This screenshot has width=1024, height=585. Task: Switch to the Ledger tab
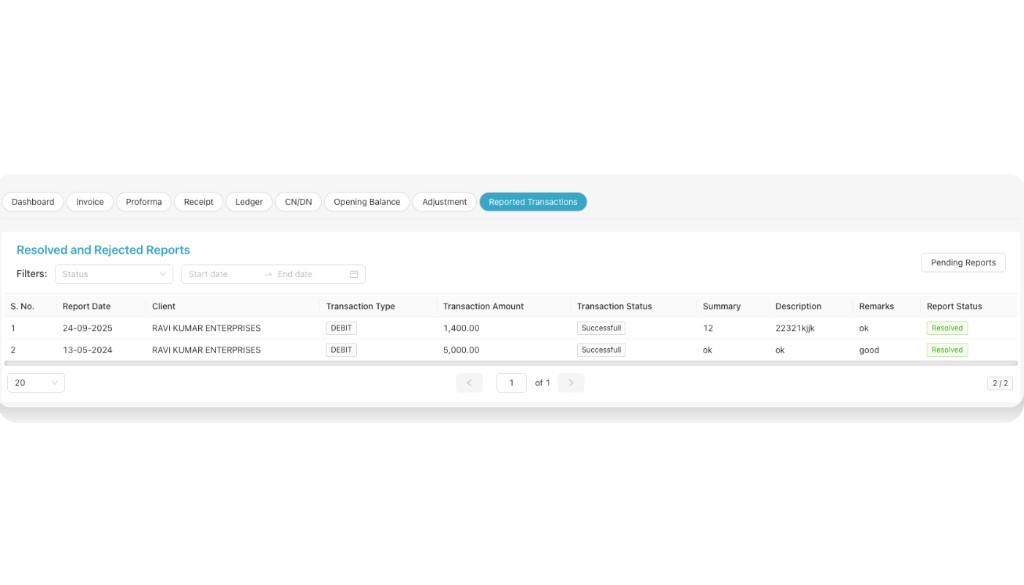pyautogui.click(x=248, y=201)
